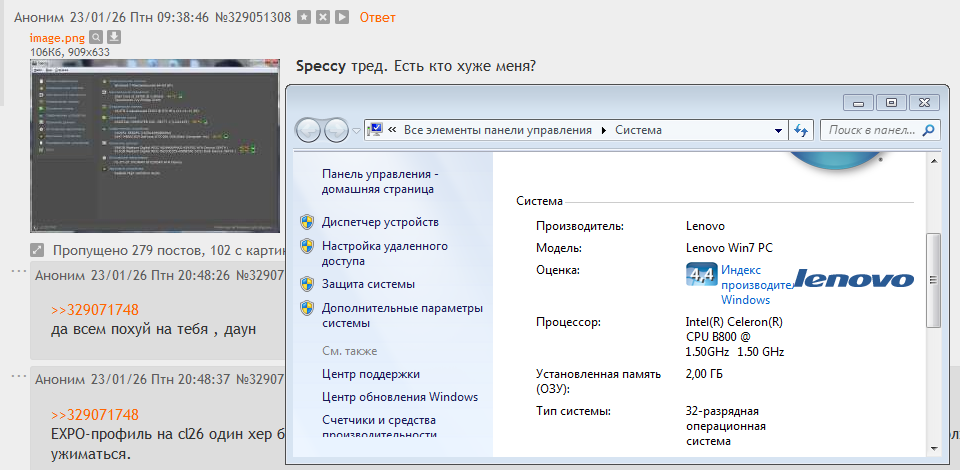Click the См. также heading
Viewport: 960px width, 470px height.
click(350, 351)
